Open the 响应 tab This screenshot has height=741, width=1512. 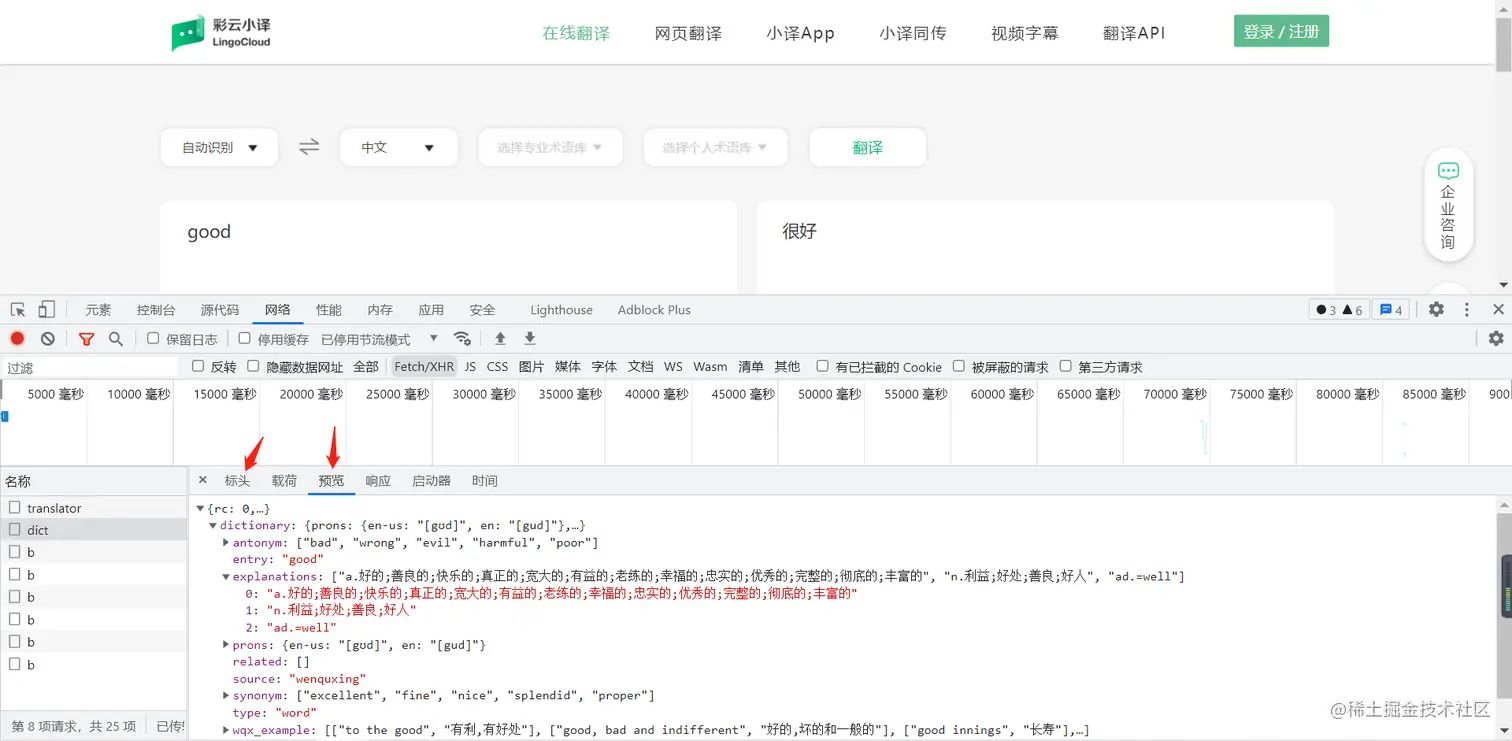click(x=378, y=481)
